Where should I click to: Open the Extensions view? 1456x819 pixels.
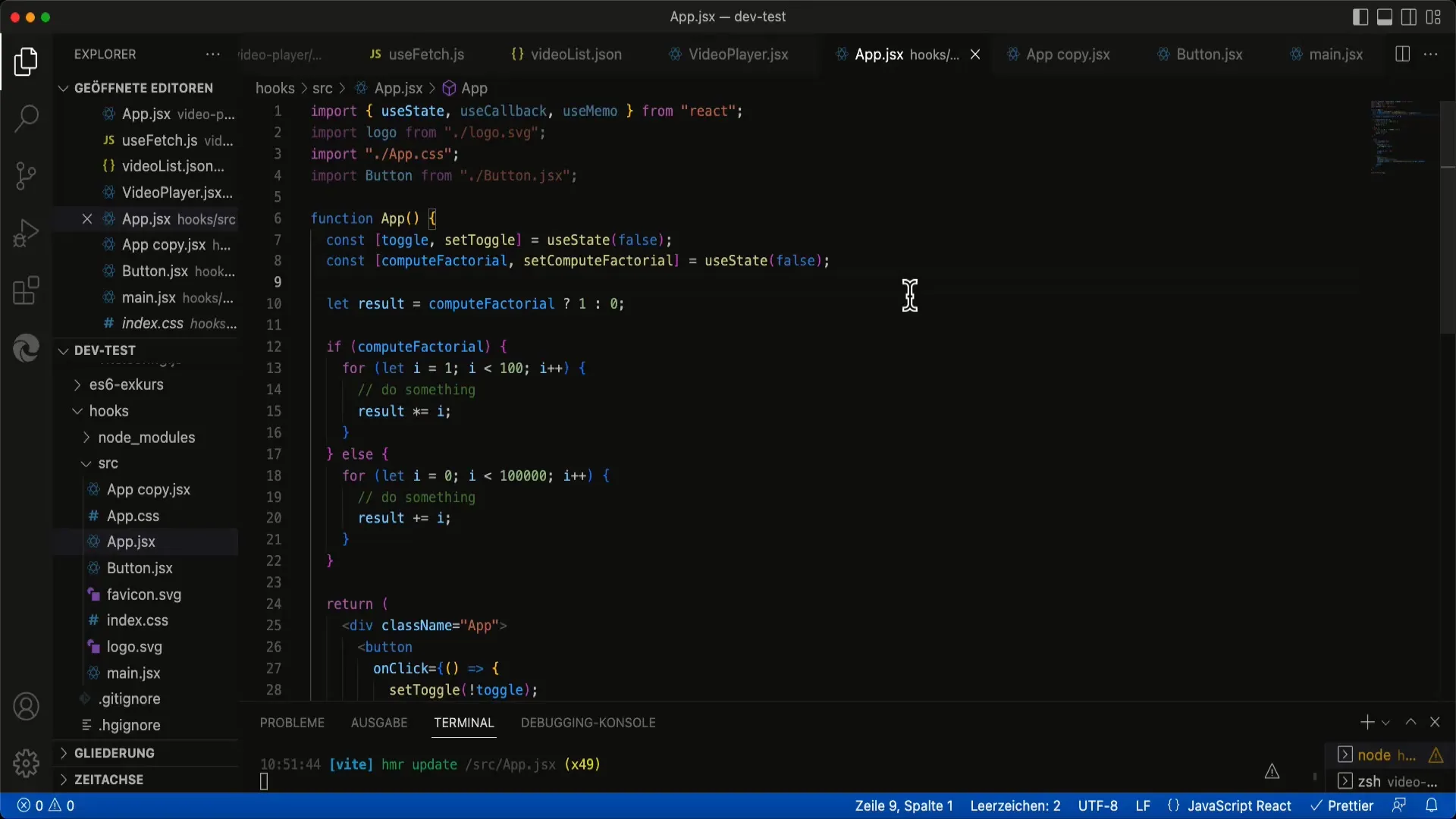[x=26, y=291]
